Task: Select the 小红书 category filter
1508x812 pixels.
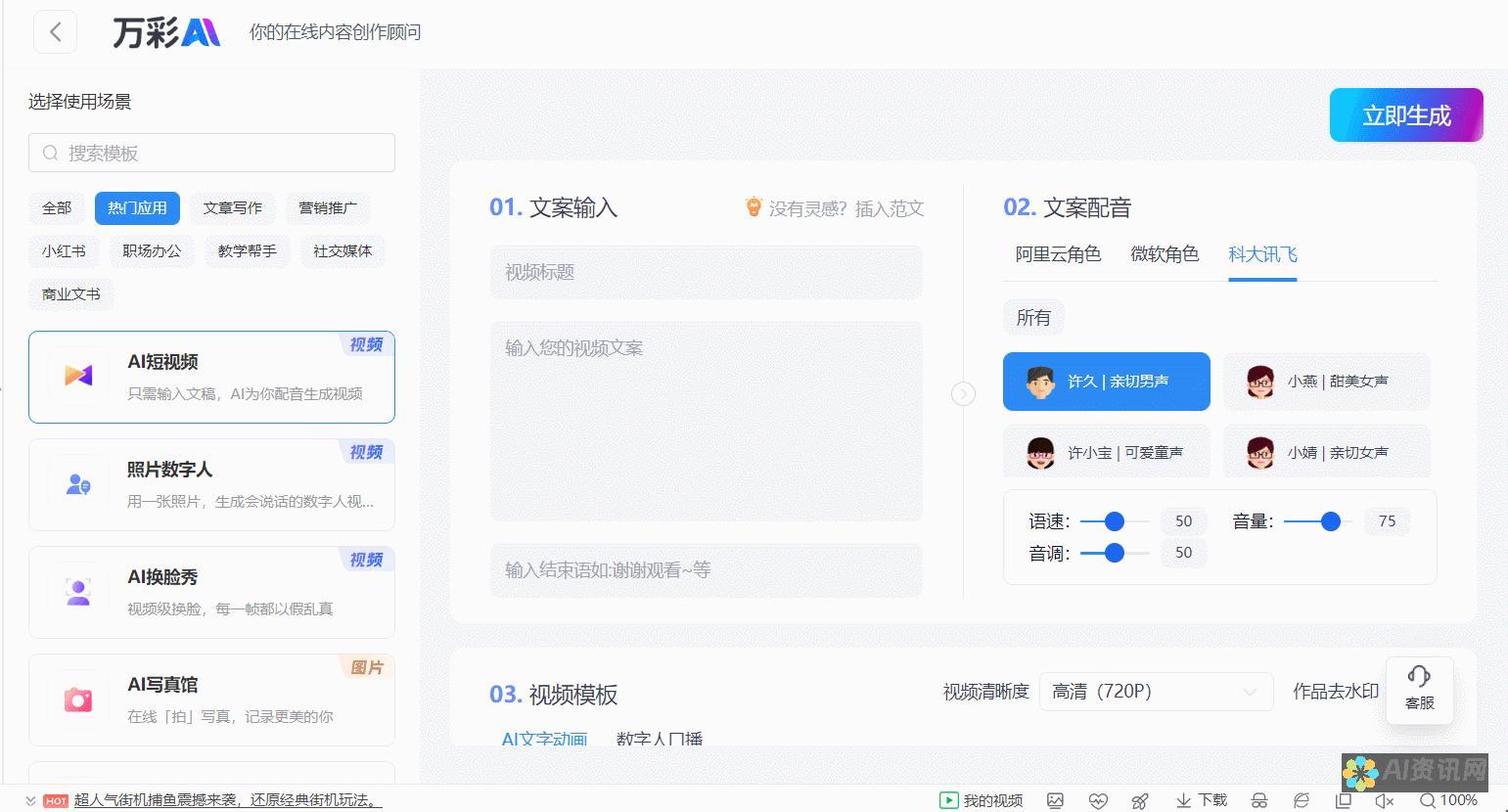Action: pos(64,250)
